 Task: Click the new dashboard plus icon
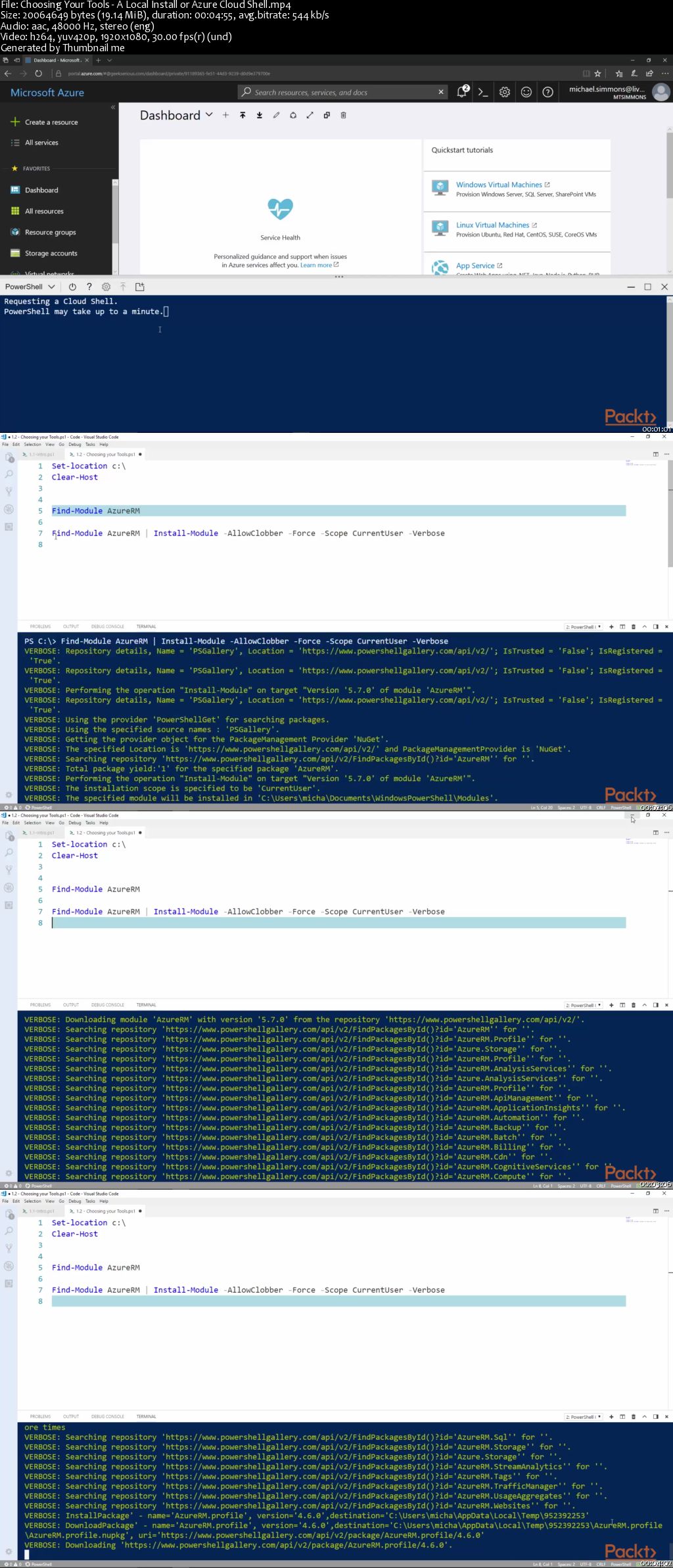click(225, 115)
